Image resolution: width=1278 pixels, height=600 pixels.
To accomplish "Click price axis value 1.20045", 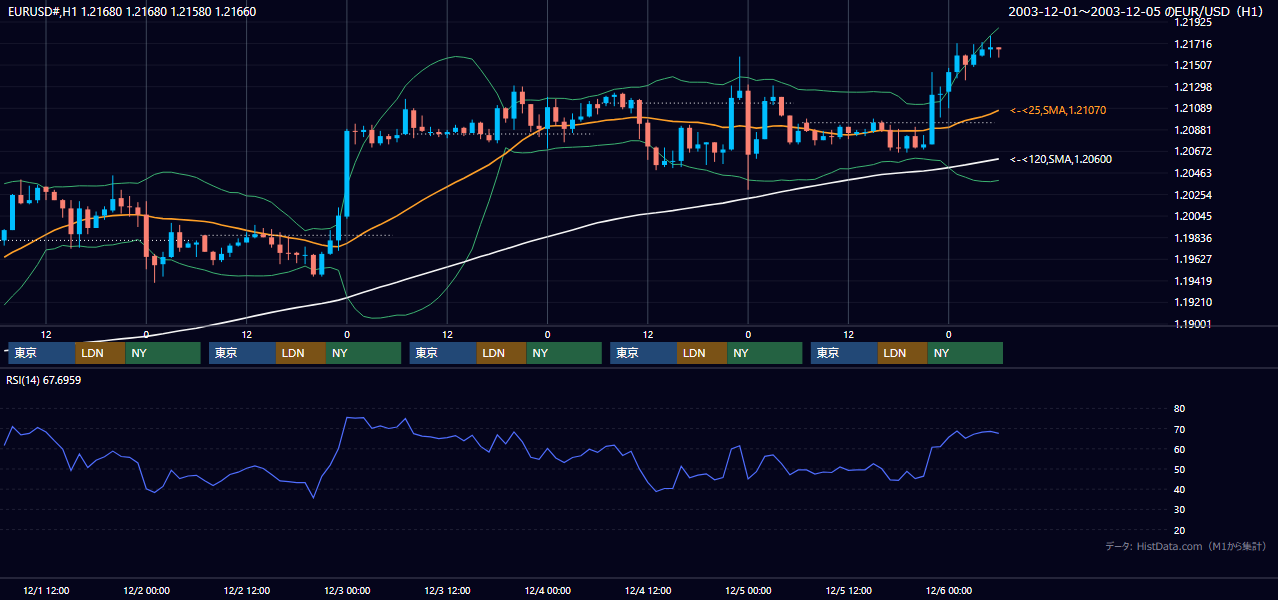I will (x=1193, y=216).
